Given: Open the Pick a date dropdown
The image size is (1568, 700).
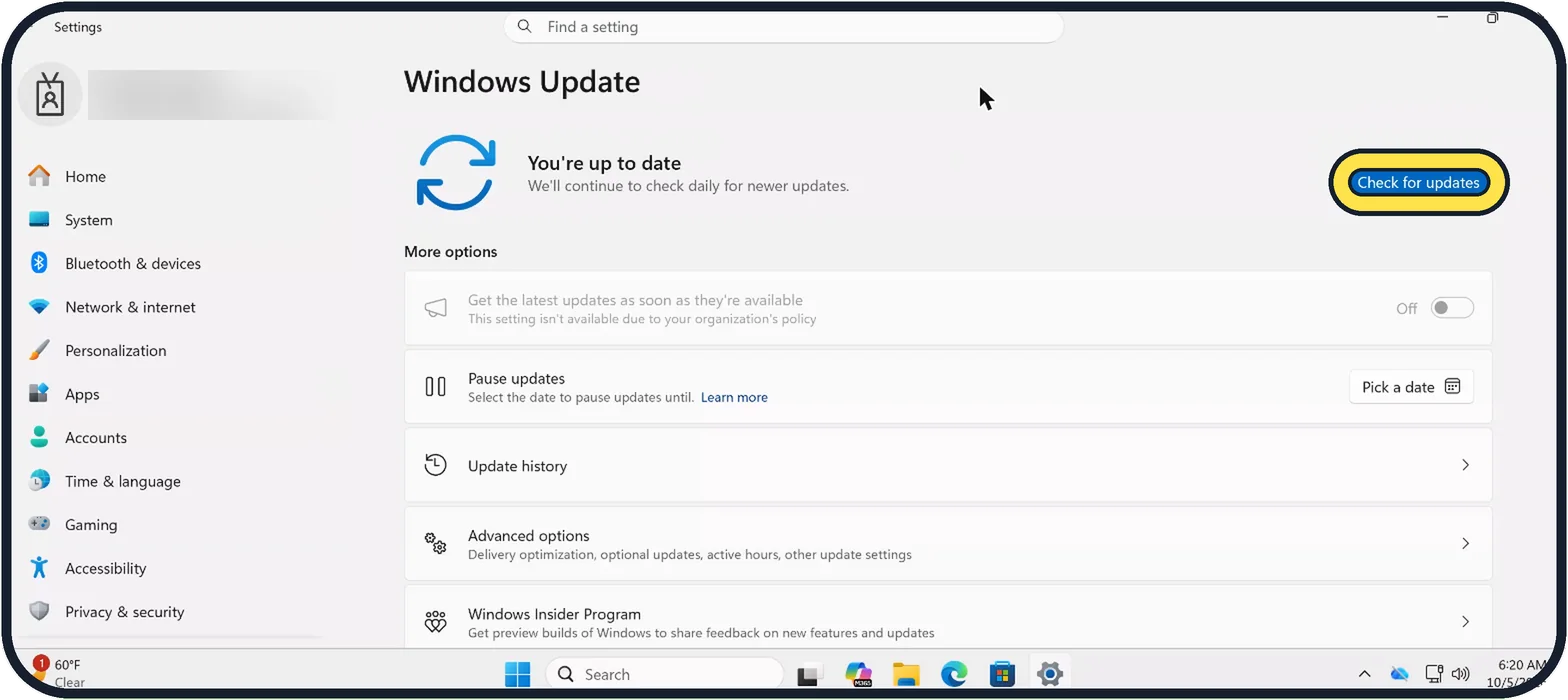Looking at the screenshot, I should [1411, 387].
